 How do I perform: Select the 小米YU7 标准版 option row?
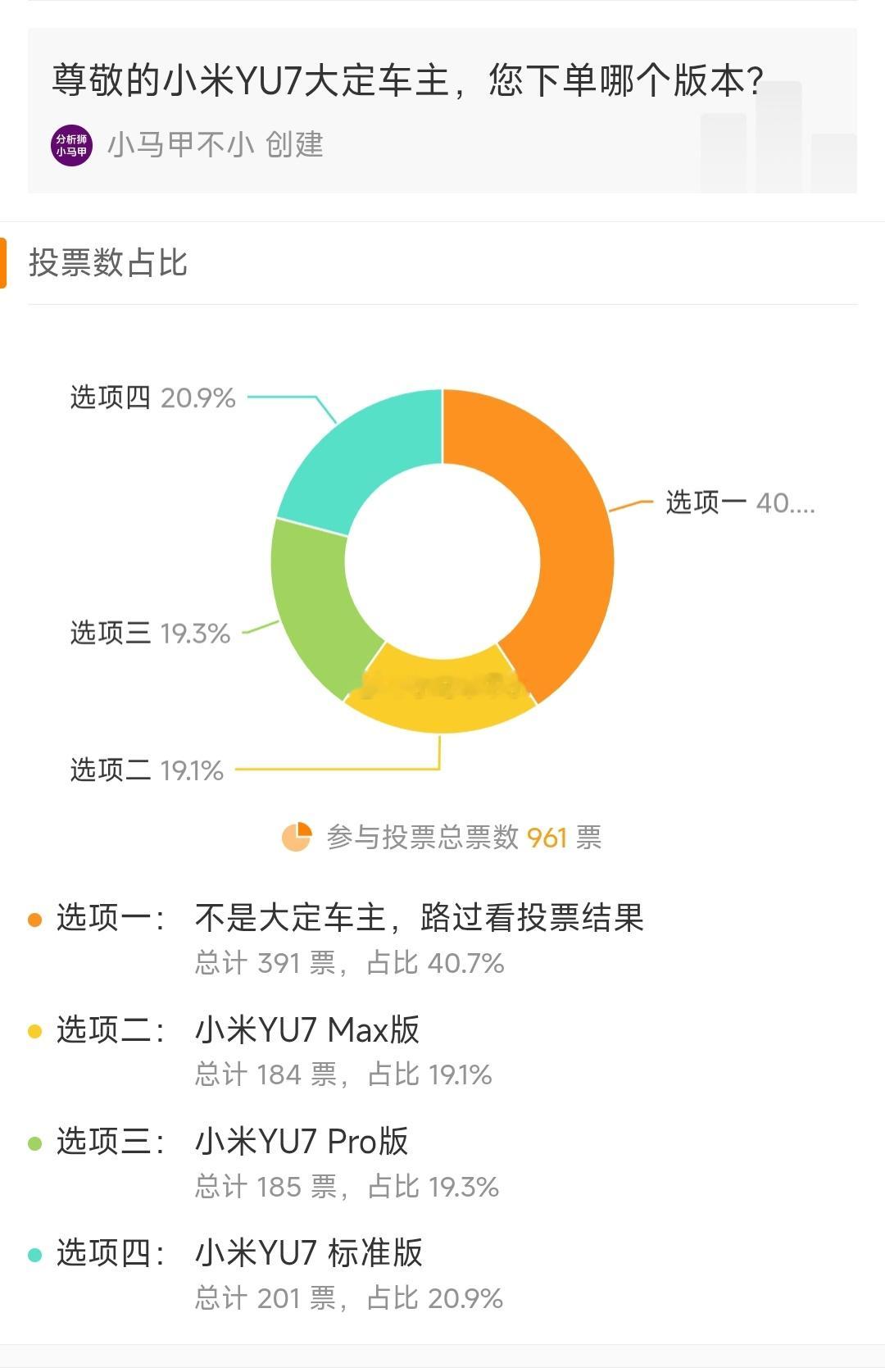point(442,1274)
